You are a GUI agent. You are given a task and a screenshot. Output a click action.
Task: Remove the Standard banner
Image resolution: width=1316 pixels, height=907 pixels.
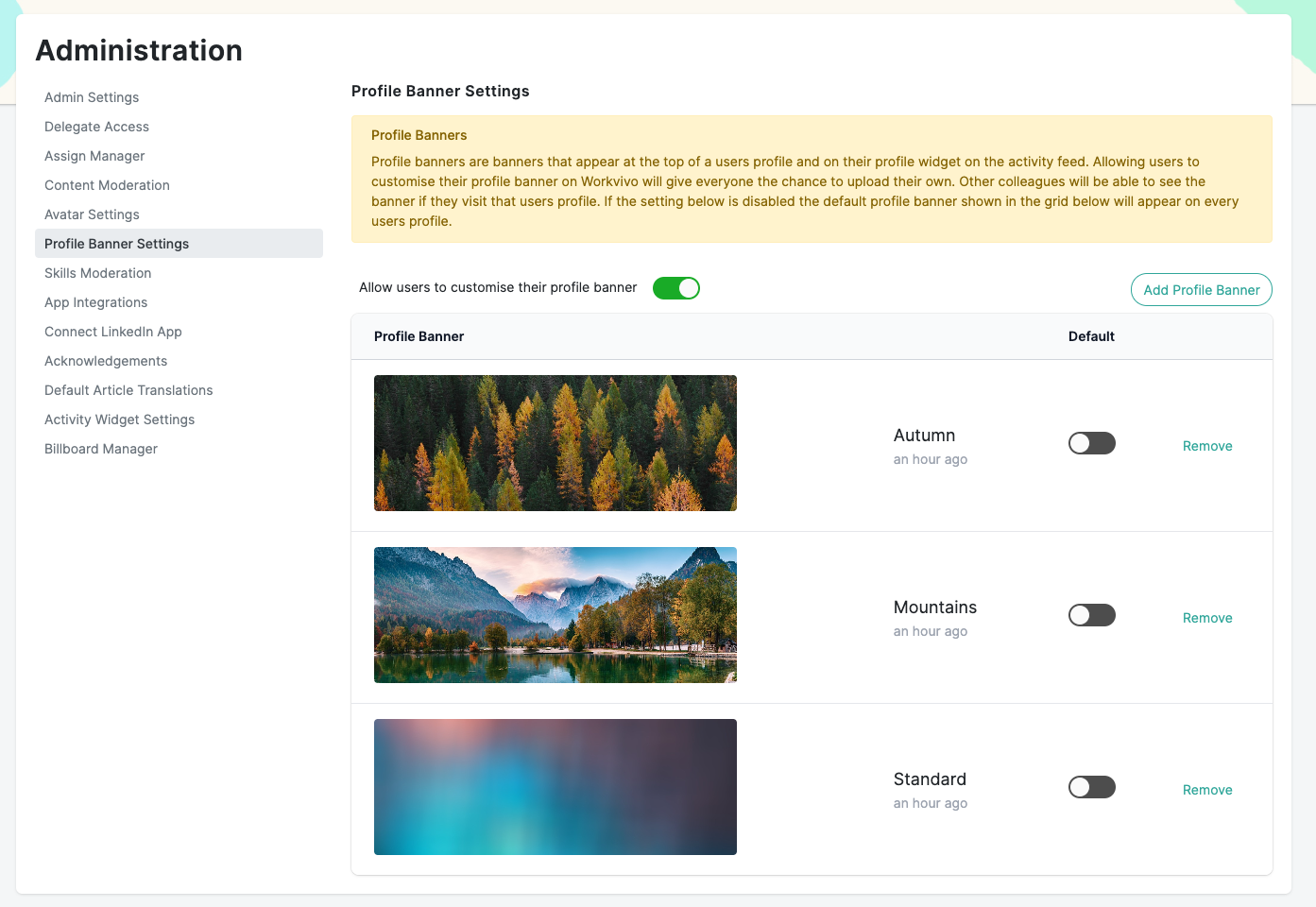[1207, 790]
